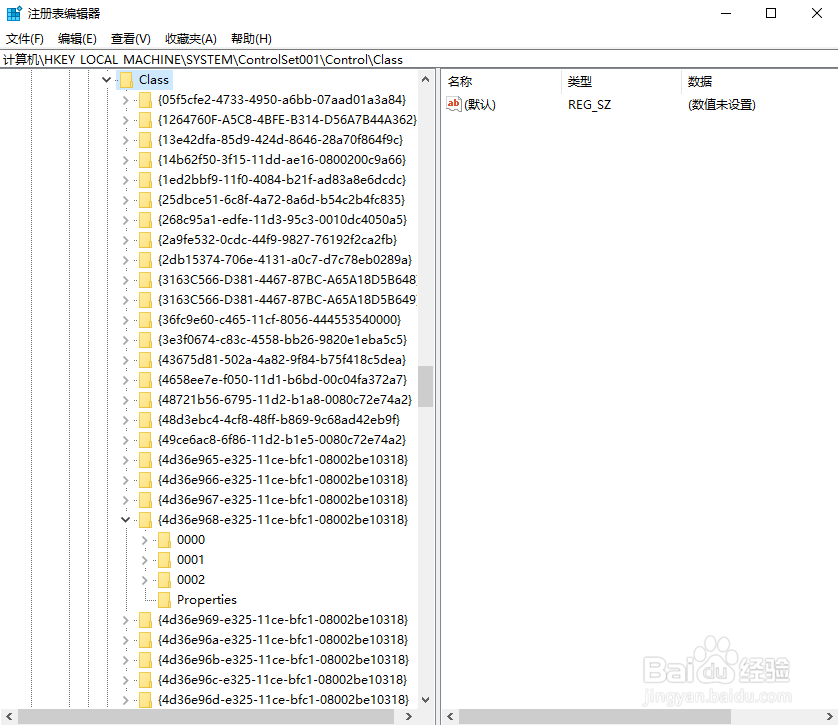Click folder icon of {48d3ebc4-4cf8-48ff-b869-9c68ad42eb9f}
The width and height of the screenshot is (838, 725).
(145, 419)
